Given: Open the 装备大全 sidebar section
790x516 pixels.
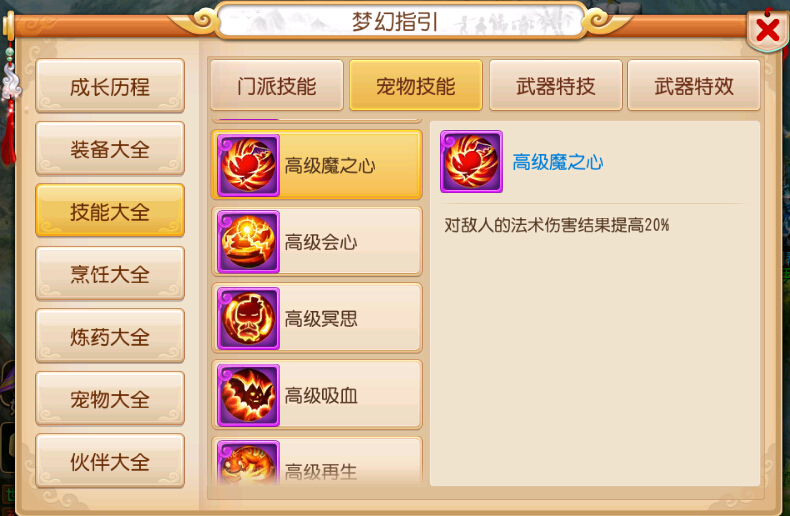Looking at the screenshot, I should [x=110, y=148].
